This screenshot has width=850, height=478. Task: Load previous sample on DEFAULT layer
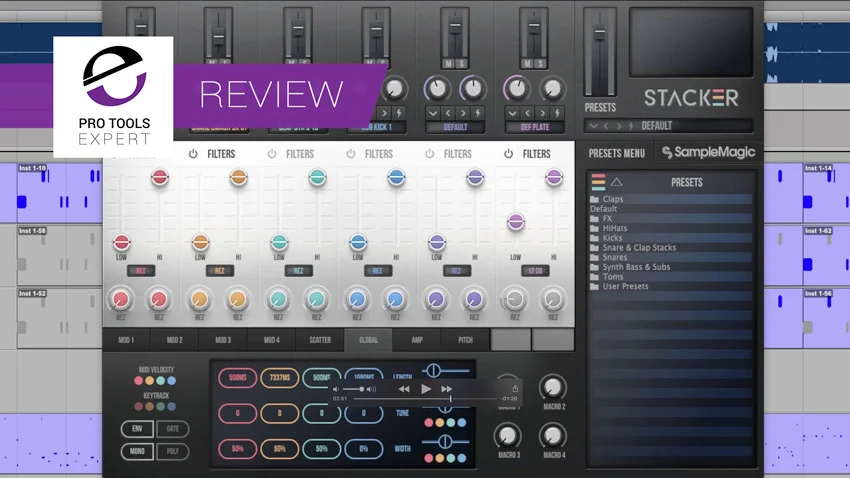448,113
